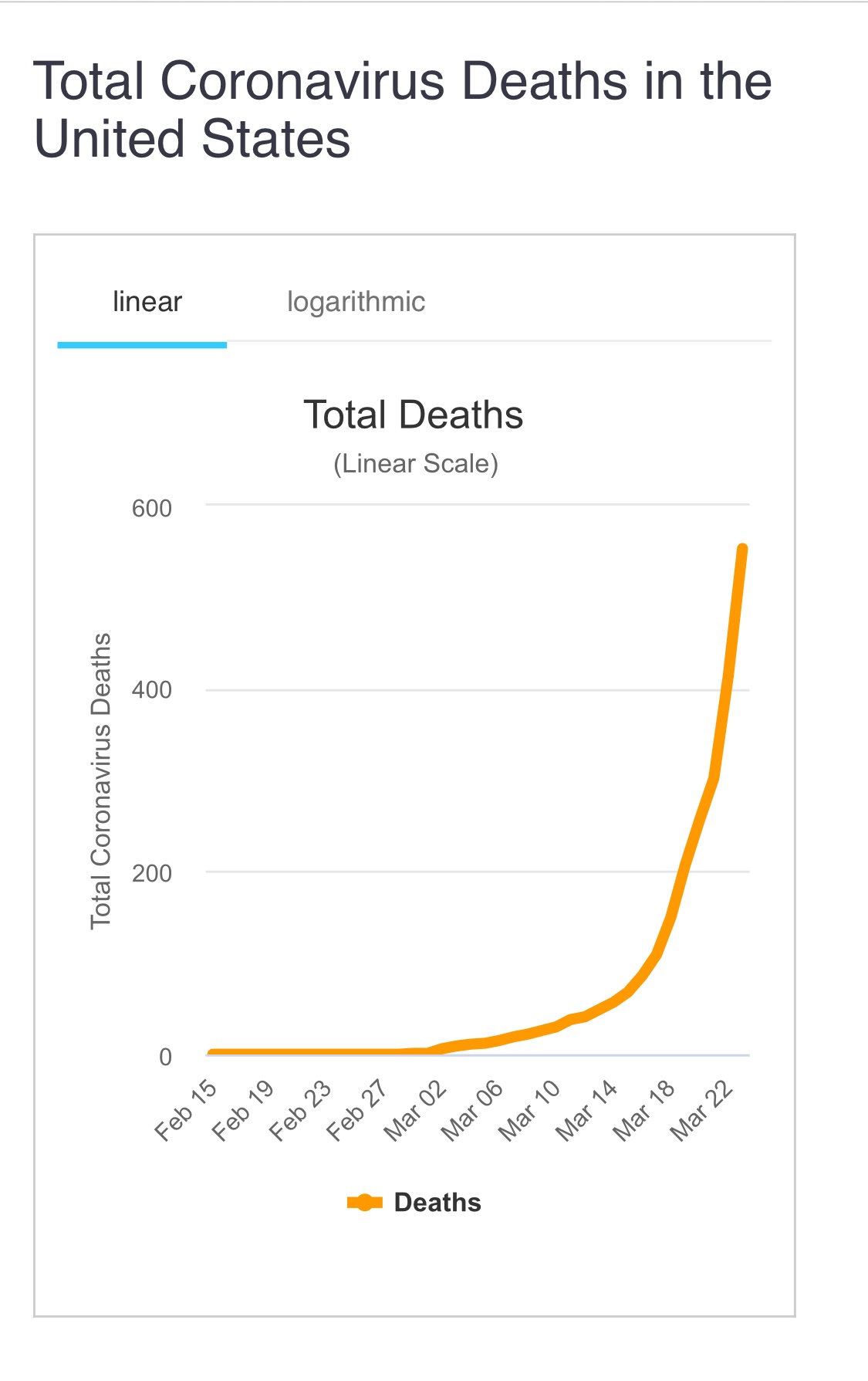Toggle the Deaths legend series
The height and width of the screenshot is (1381, 868).
click(x=437, y=1202)
